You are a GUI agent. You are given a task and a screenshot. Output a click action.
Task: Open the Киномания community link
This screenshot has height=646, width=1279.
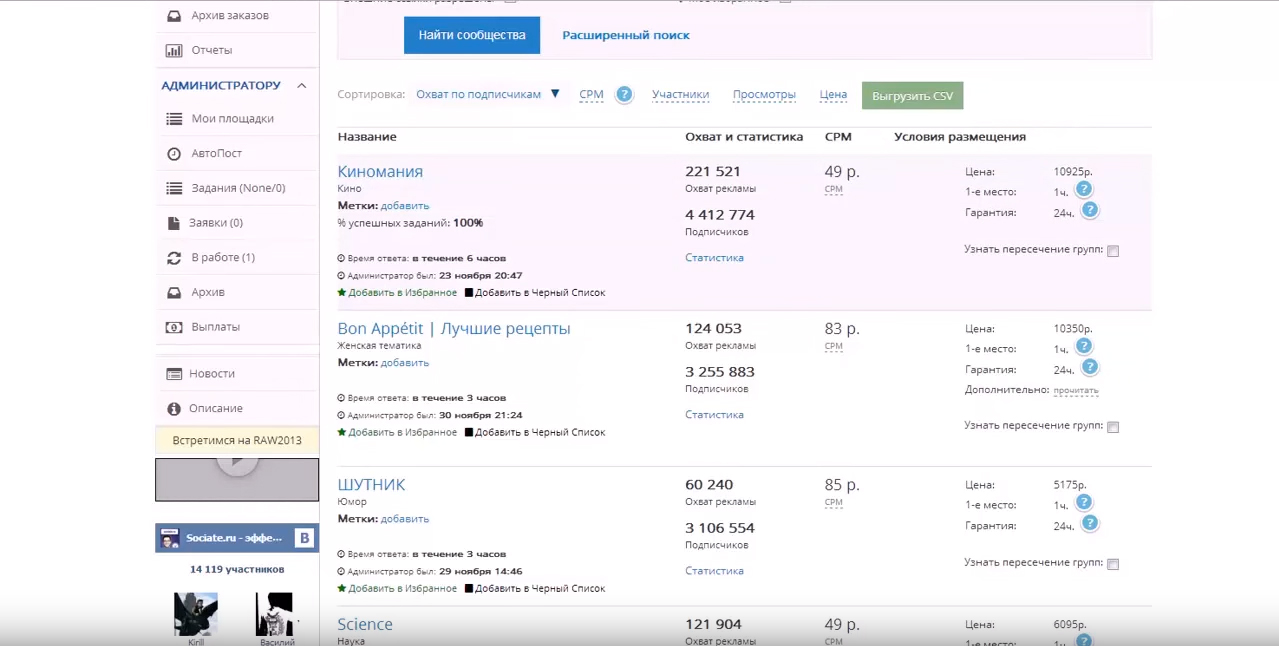[x=380, y=172]
